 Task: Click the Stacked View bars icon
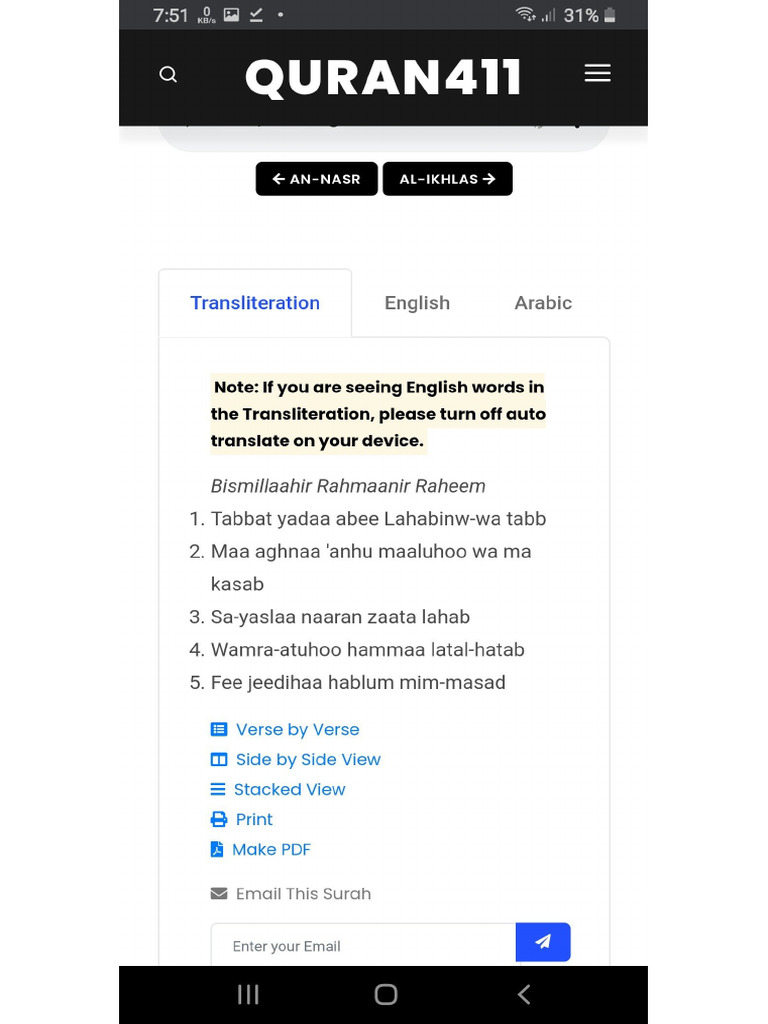point(218,790)
